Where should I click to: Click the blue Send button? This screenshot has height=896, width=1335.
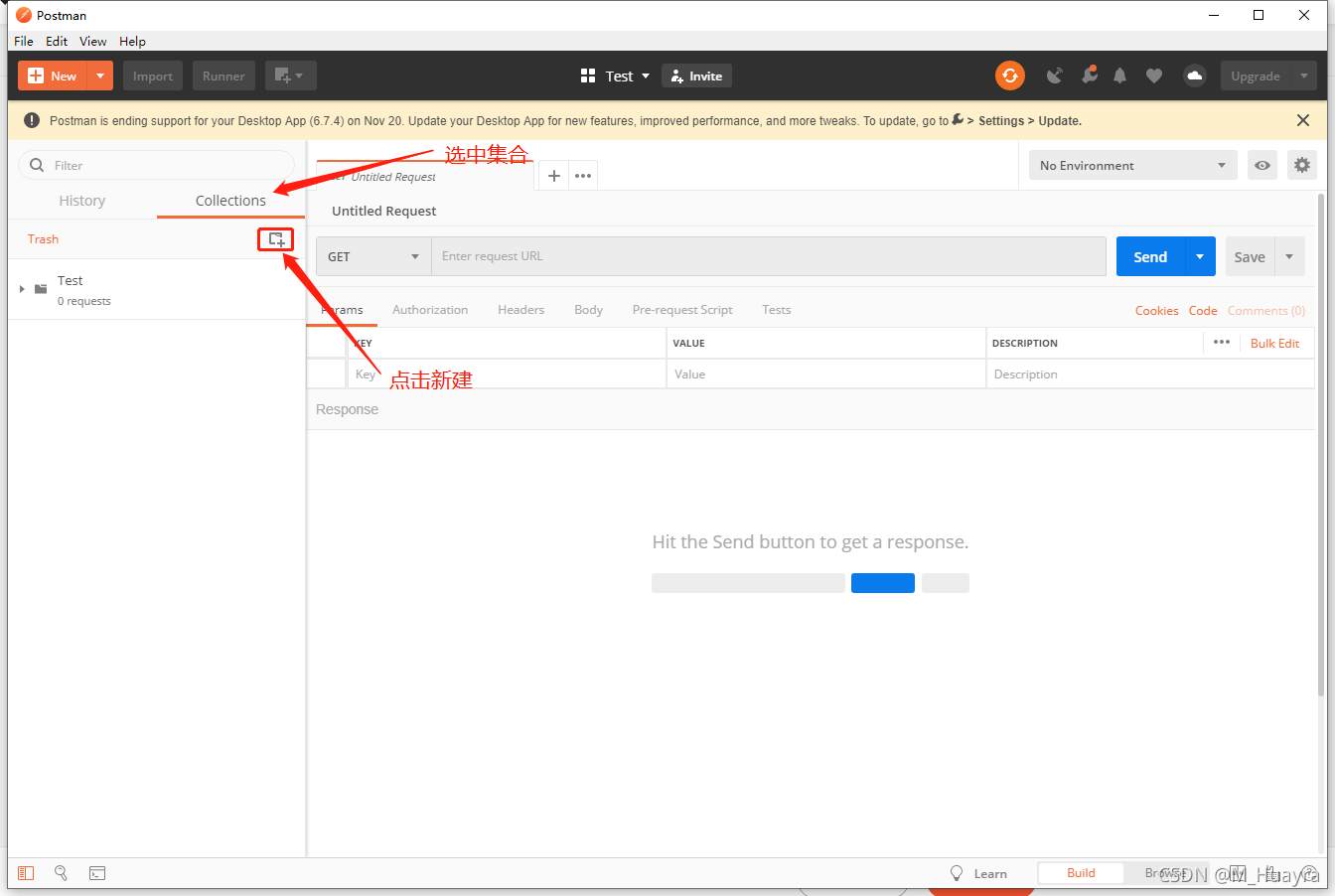click(1150, 256)
